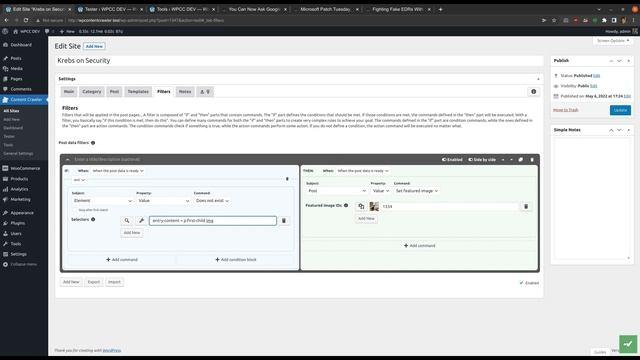Open Pages in the WordPress sidebar
Screen dimensions: 640x360
[16, 79]
